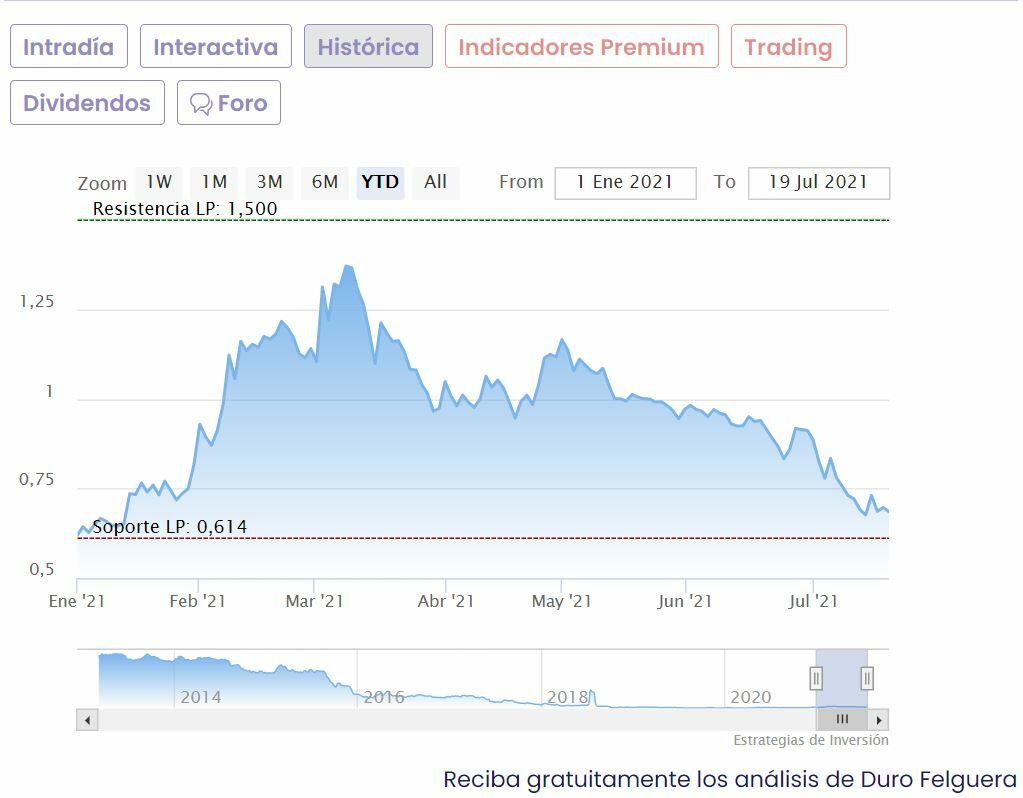The image size is (1023, 798).
Task: Go to the Trading section
Action: (x=788, y=47)
